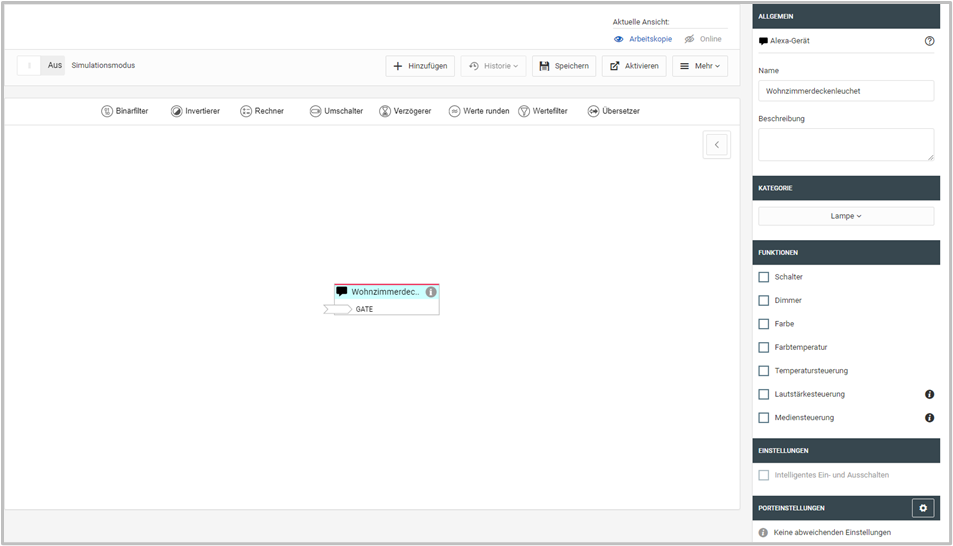Click help icon next to Alexa-Gerät
The height and width of the screenshot is (546, 953).
click(929, 41)
